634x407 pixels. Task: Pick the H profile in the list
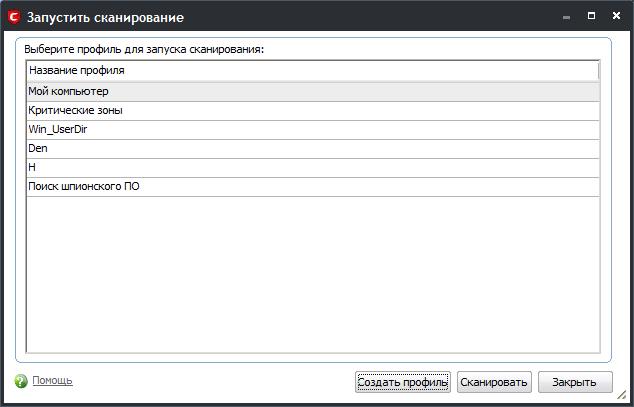(313, 168)
